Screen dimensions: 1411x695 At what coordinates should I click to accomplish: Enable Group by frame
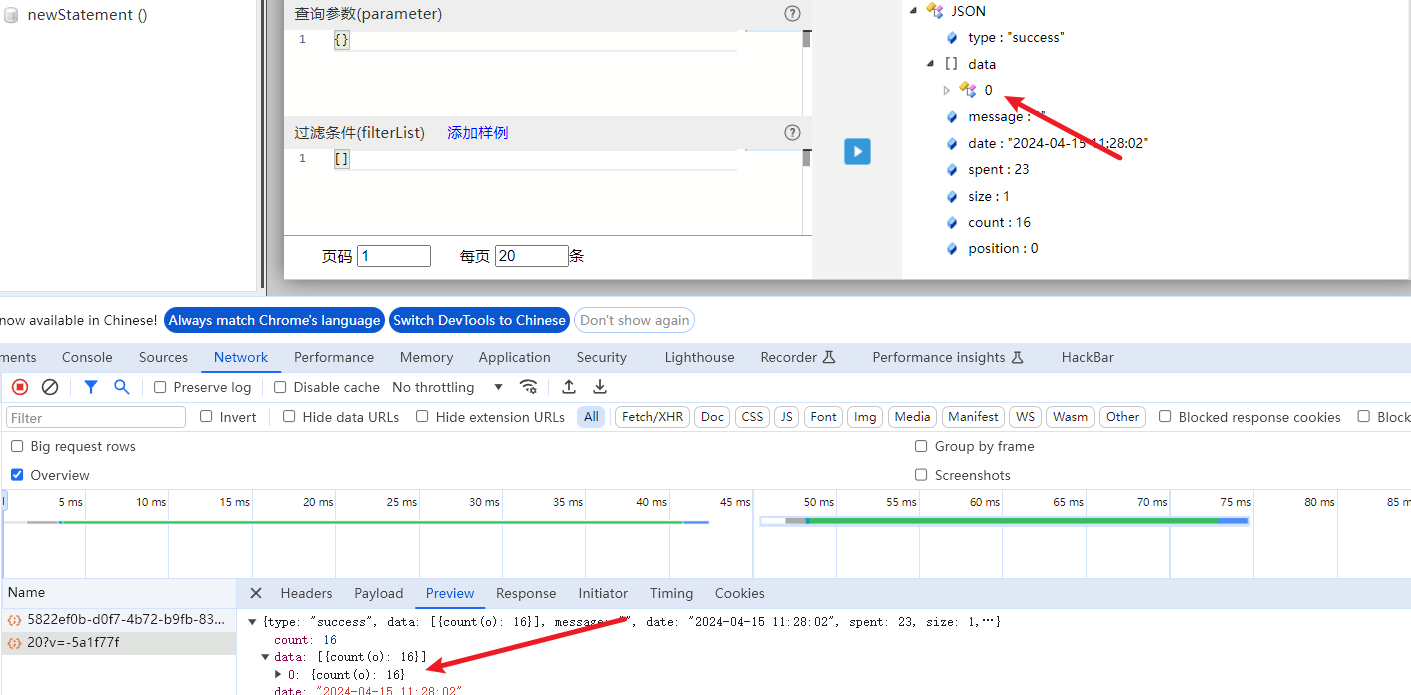921,446
